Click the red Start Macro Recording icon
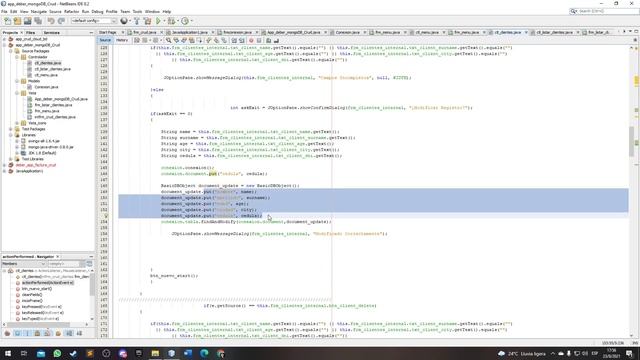Screen dimensions: 640x360 pos(251,40)
